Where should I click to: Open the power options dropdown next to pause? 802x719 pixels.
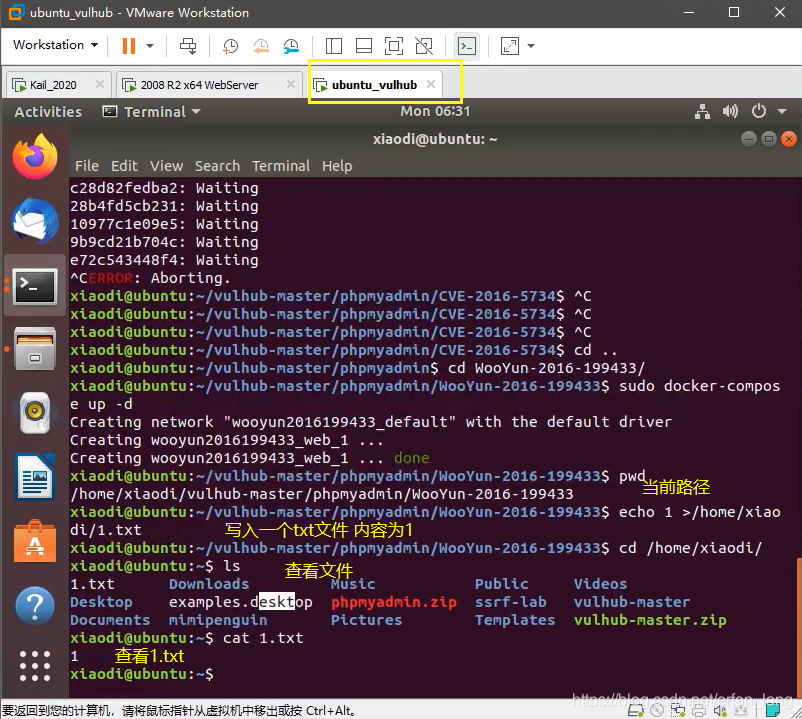point(150,46)
